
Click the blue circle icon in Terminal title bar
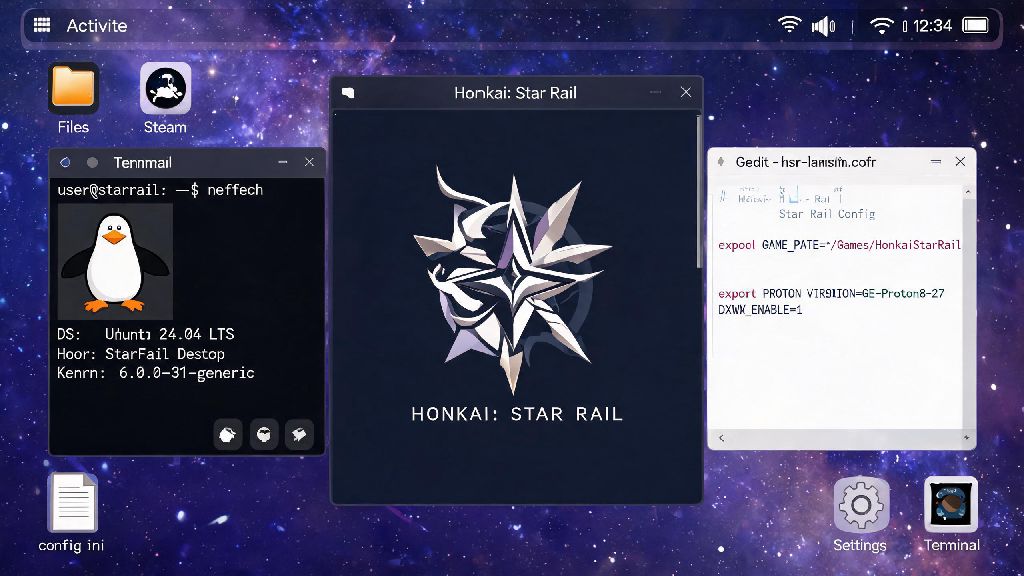tap(65, 163)
